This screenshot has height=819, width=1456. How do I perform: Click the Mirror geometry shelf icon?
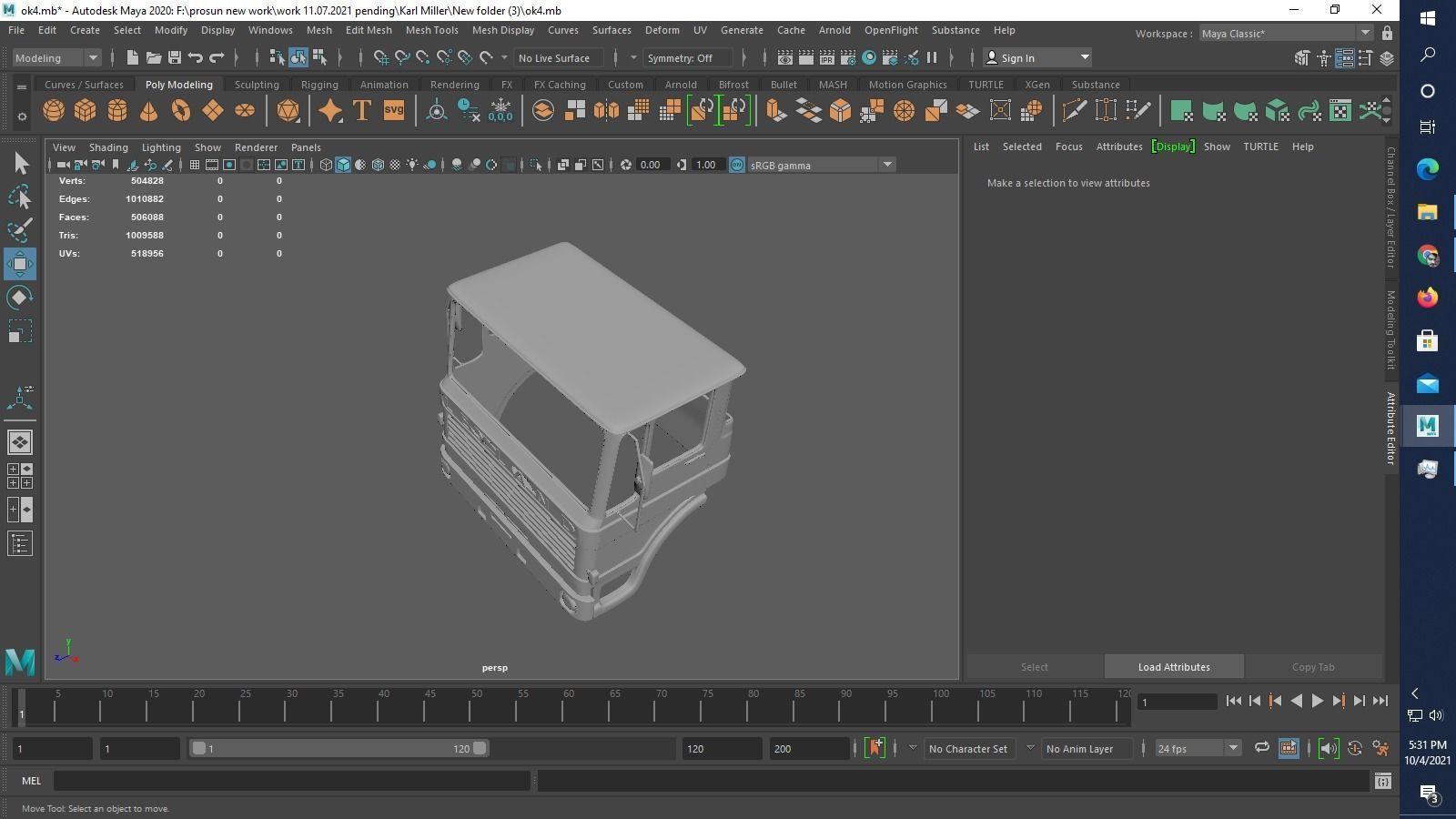(x=605, y=111)
